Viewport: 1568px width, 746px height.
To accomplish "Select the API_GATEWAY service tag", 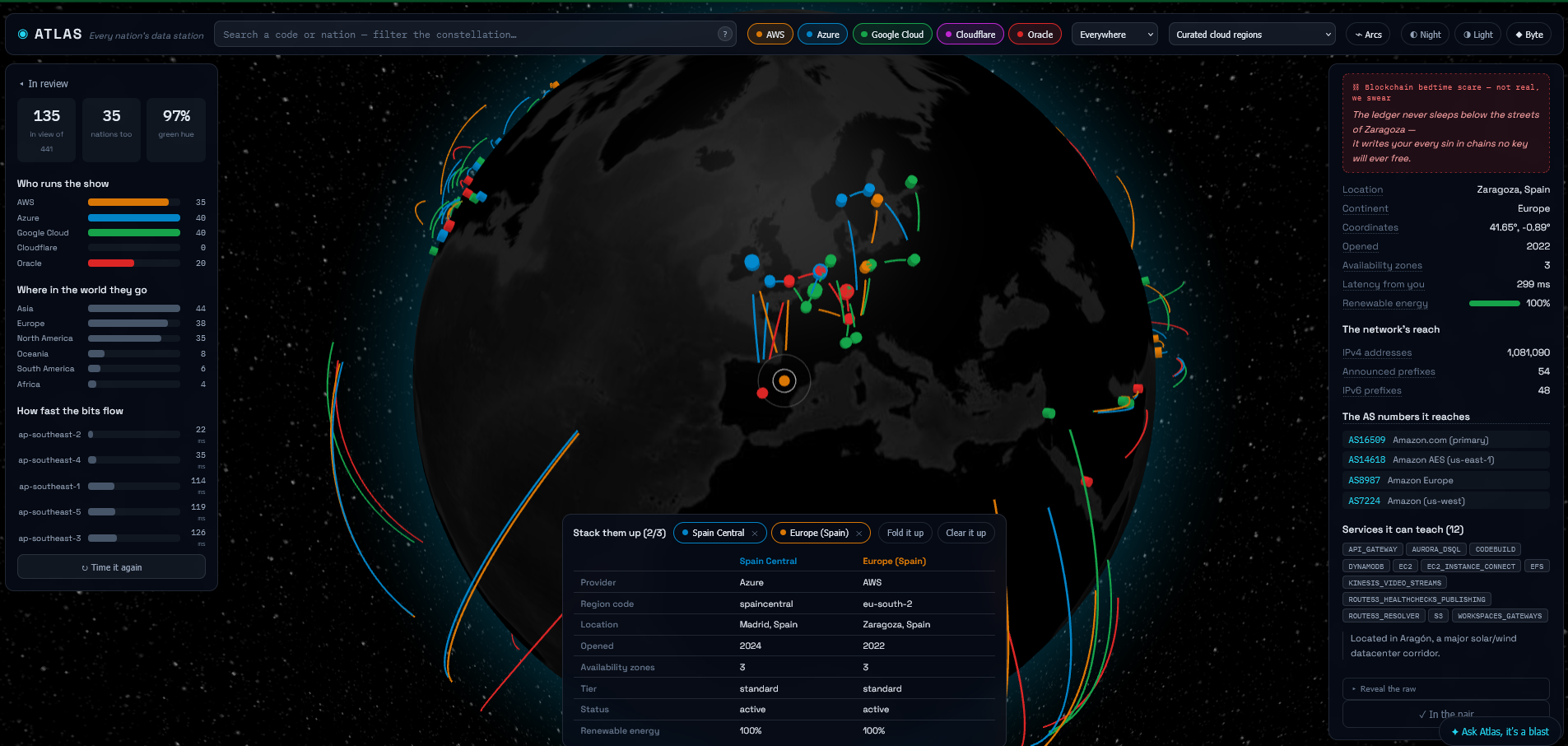I will pos(1372,549).
